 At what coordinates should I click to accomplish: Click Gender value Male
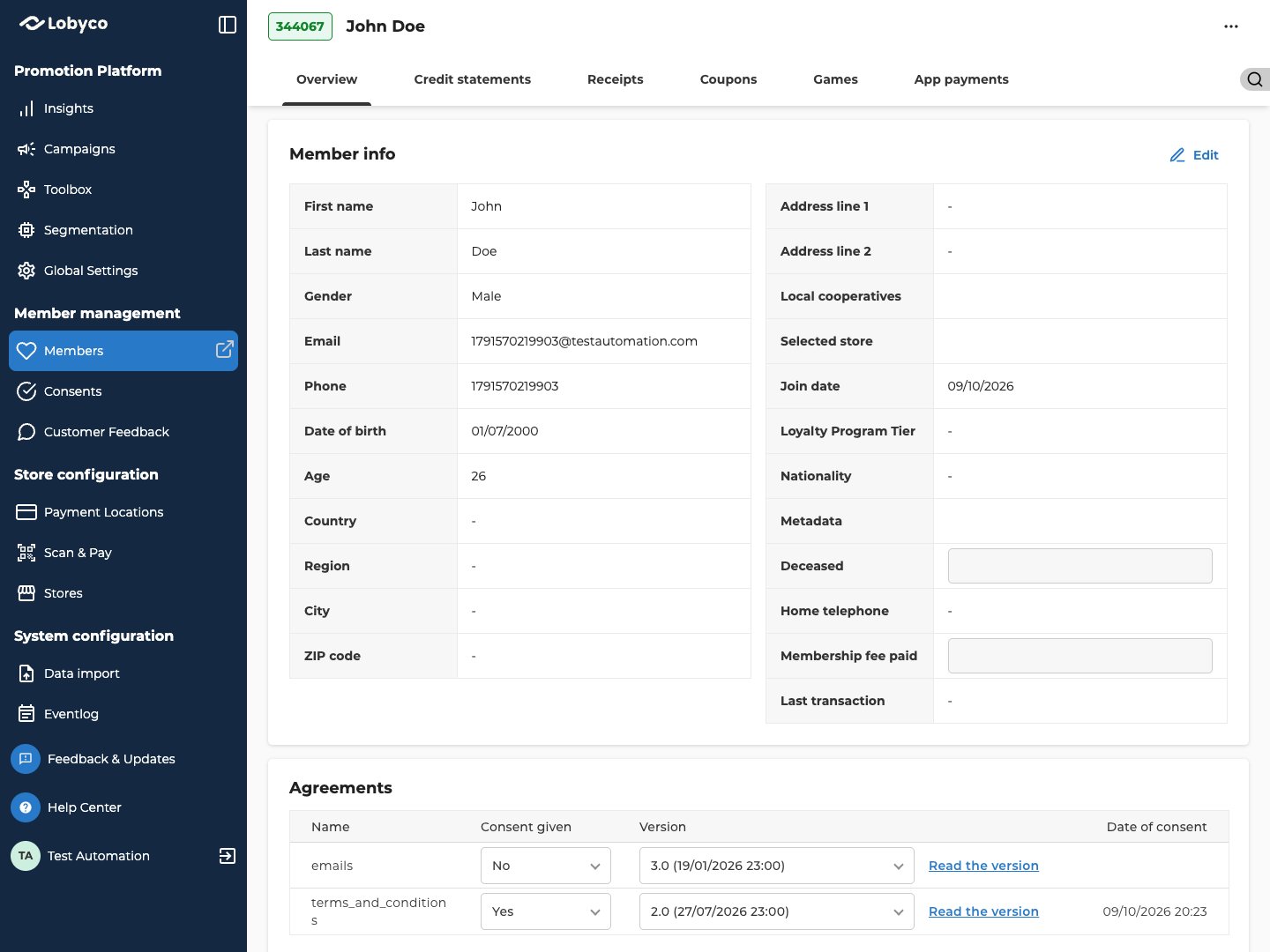click(x=486, y=296)
